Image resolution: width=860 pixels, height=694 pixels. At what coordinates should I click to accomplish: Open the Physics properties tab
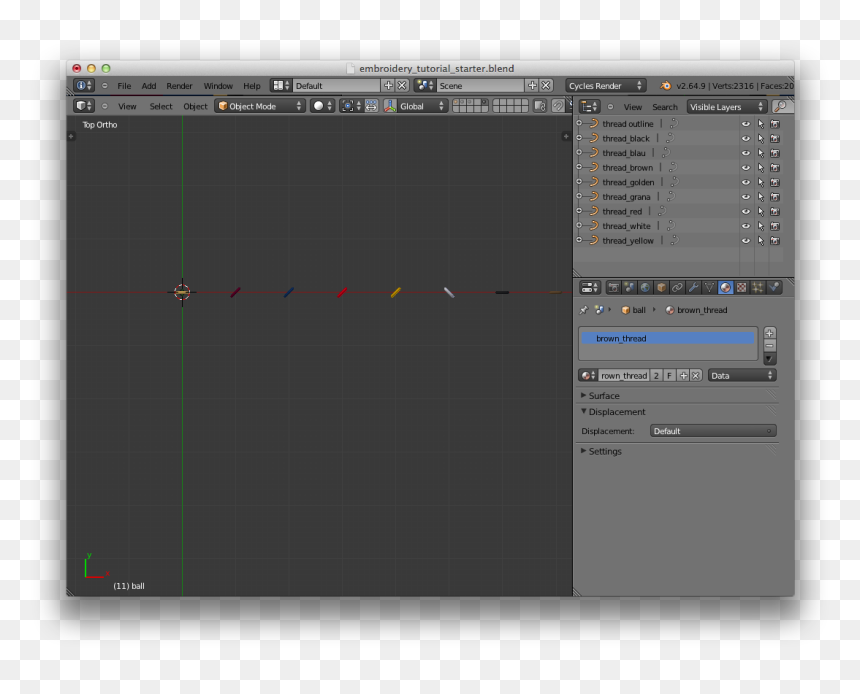[x=774, y=287]
